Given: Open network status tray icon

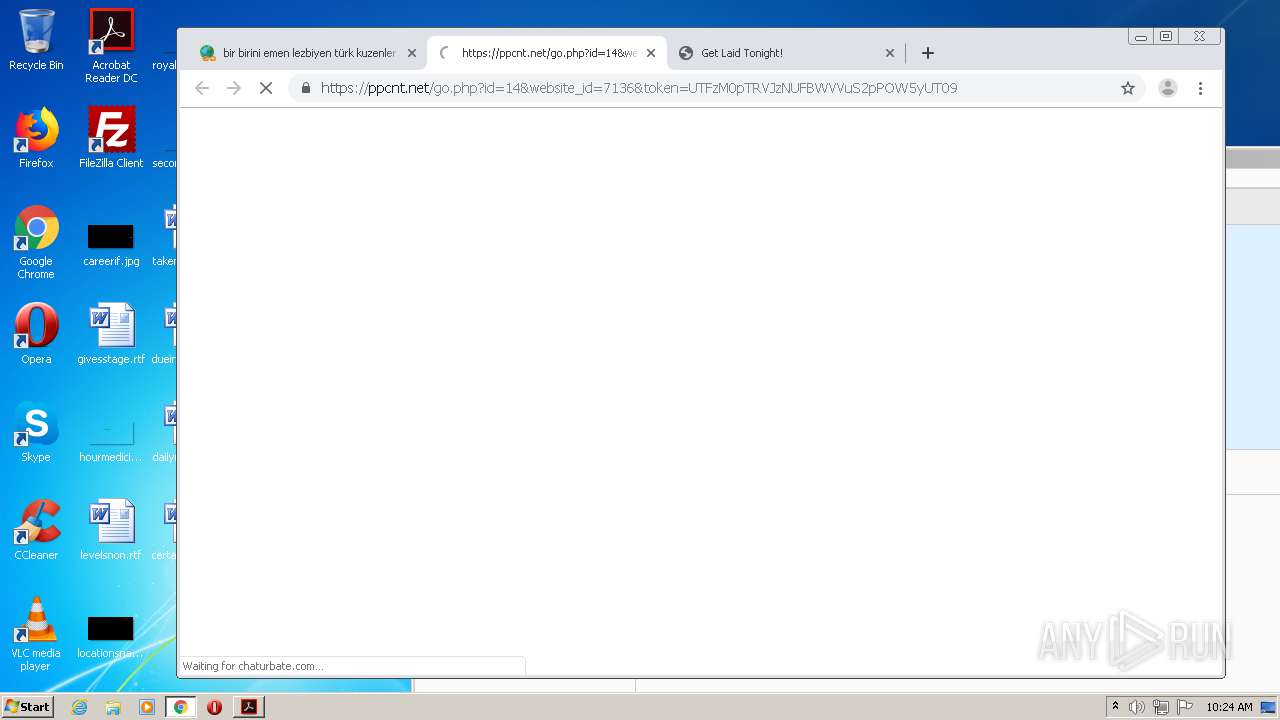Looking at the screenshot, I should point(1161,707).
